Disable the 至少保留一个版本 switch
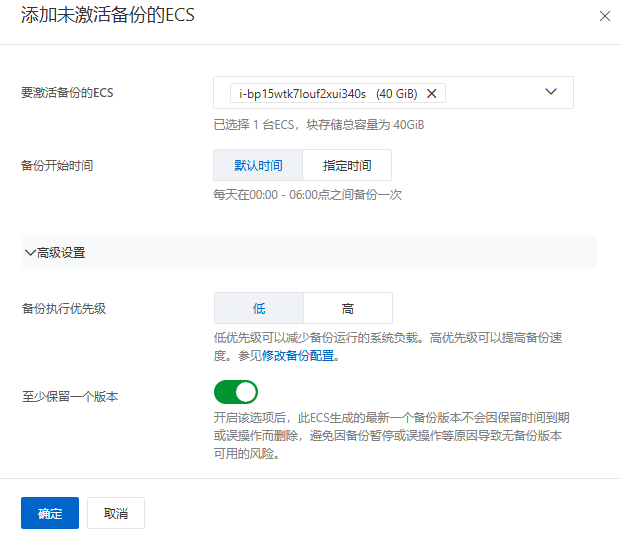The height and width of the screenshot is (534, 620). coord(236,392)
